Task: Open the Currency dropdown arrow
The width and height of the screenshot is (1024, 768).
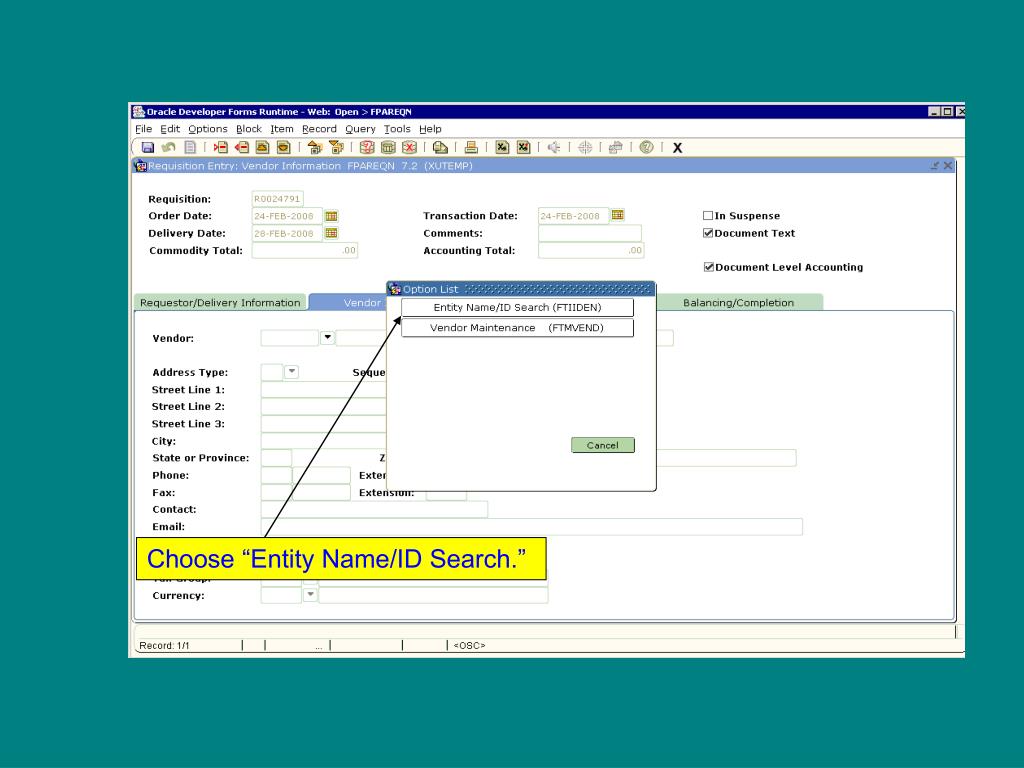Action: [310, 595]
